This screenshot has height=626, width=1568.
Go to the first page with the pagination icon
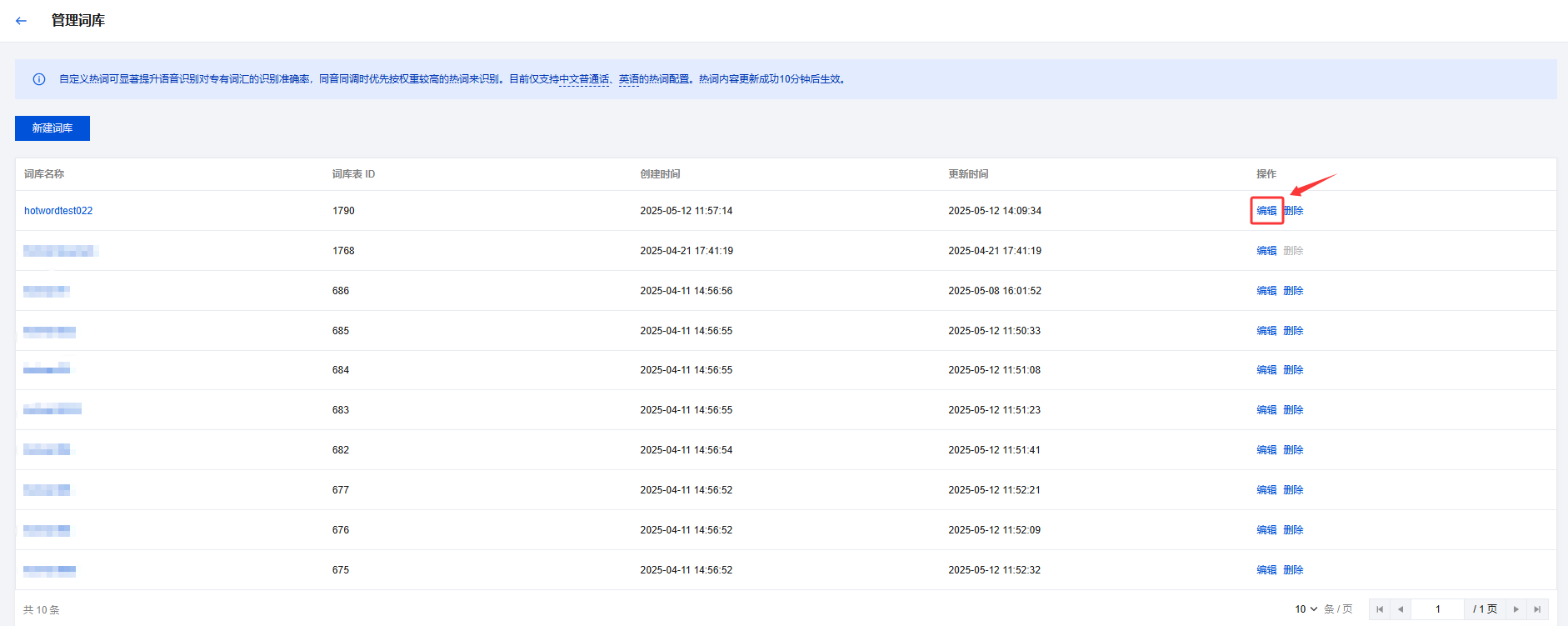pyautogui.click(x=1380, y=609)
